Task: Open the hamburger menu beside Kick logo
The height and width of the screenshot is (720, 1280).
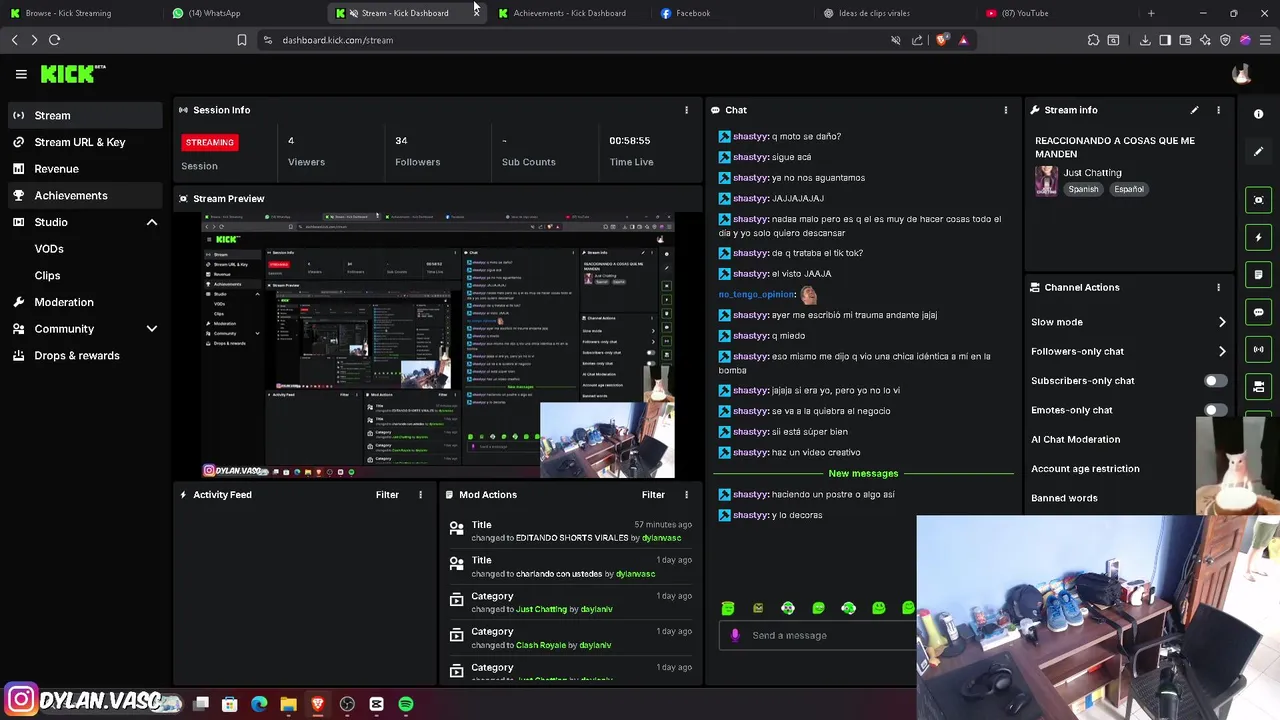Action: pos(21,74)
